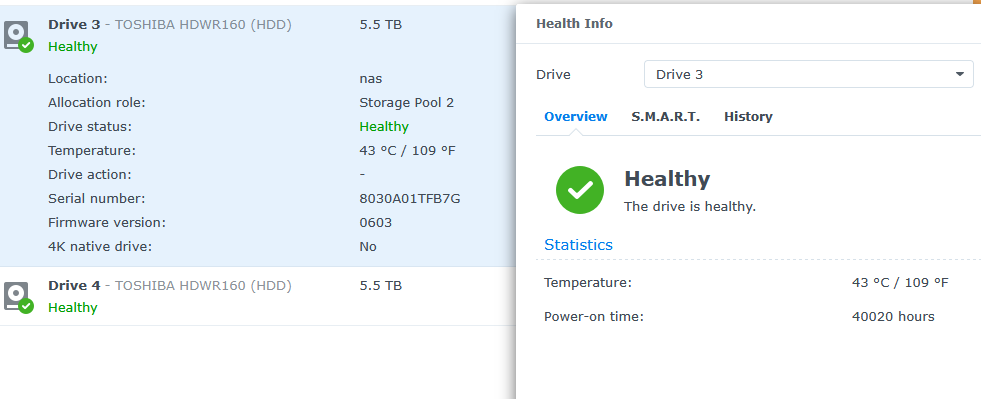Collapse the Drive 3 details row
The width and height of the screenshot is (981, 399).
[258, 36]
